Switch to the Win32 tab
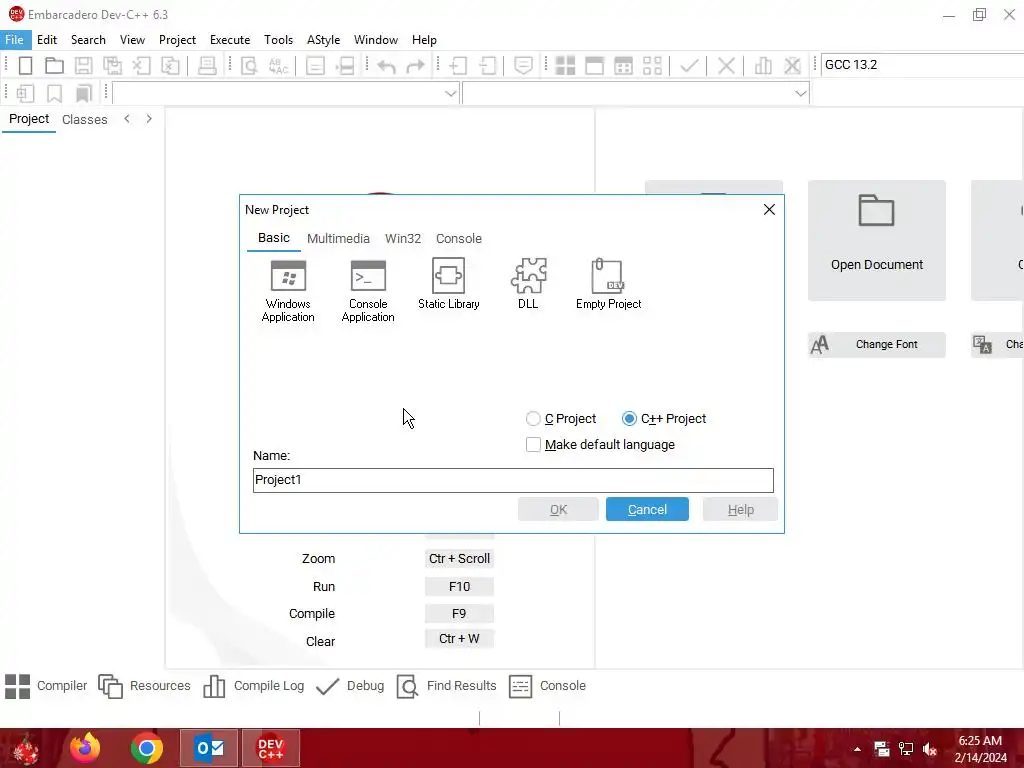The height and width of the screenshot is (768, 1024). pyautogui.click(x=403, y=238)
